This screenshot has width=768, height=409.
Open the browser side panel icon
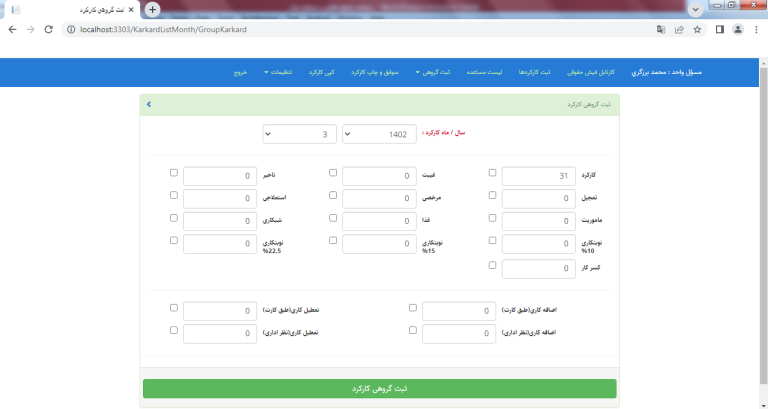[719, 29]
